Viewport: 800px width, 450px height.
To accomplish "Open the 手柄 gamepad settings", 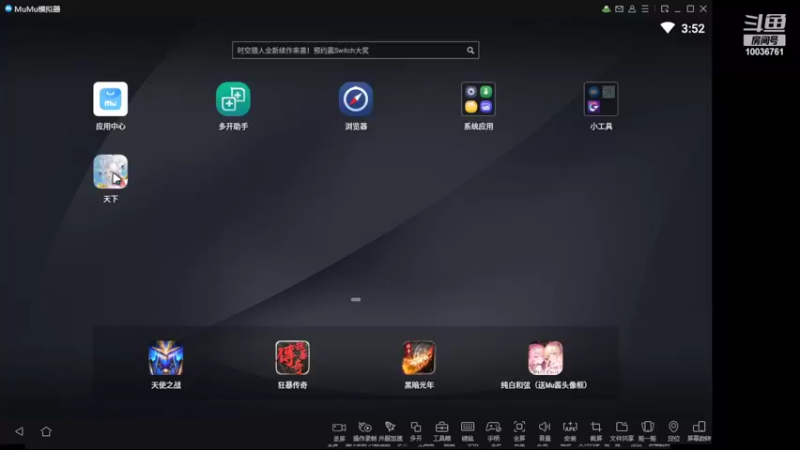I will coord(493,431).
